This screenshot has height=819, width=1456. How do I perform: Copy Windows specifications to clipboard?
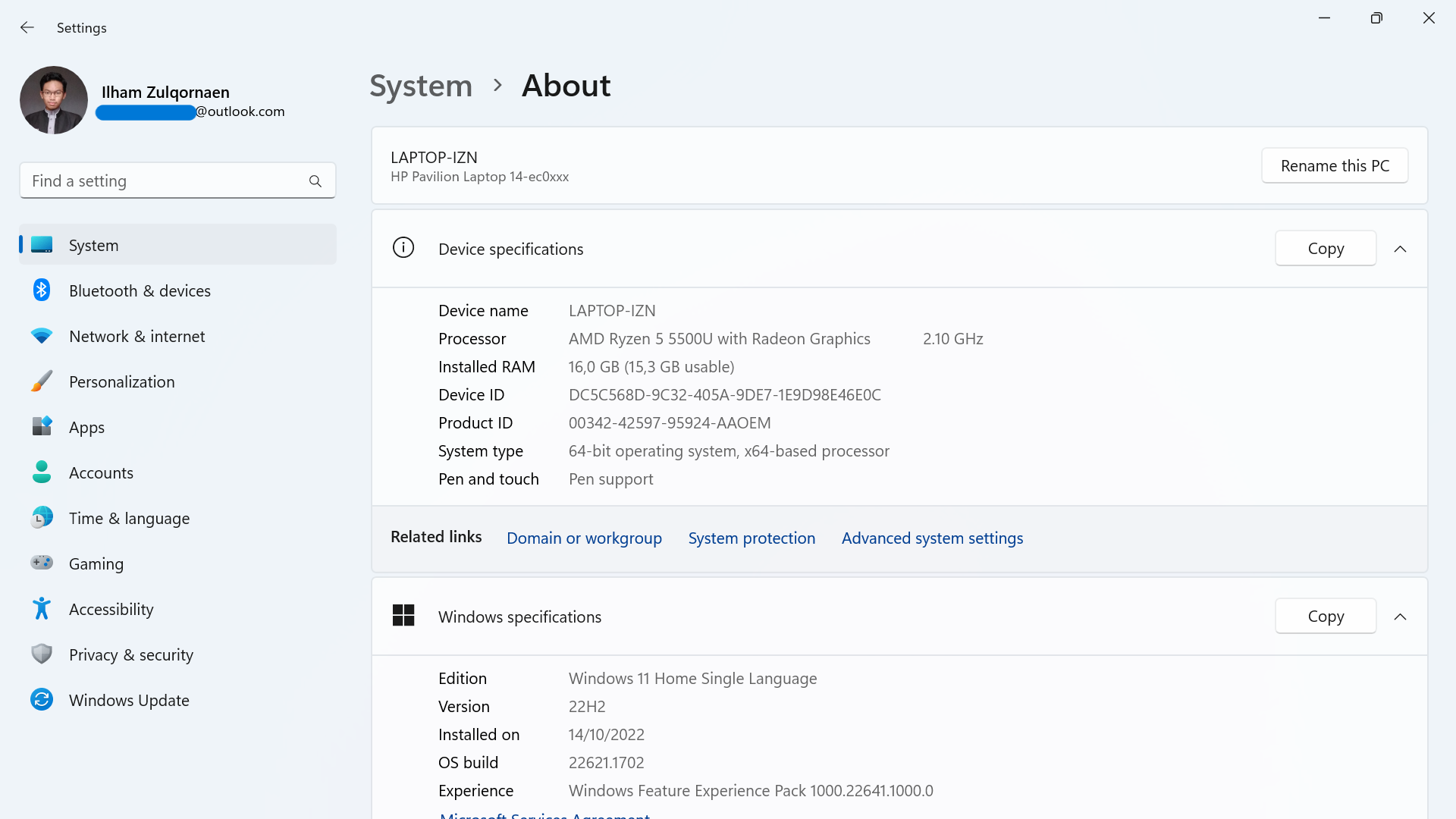(x=1325, y=616)
